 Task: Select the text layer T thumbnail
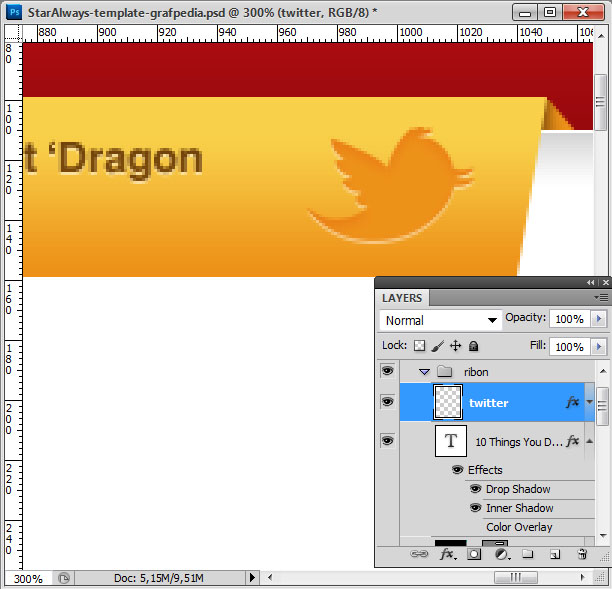tap(451, 441)
